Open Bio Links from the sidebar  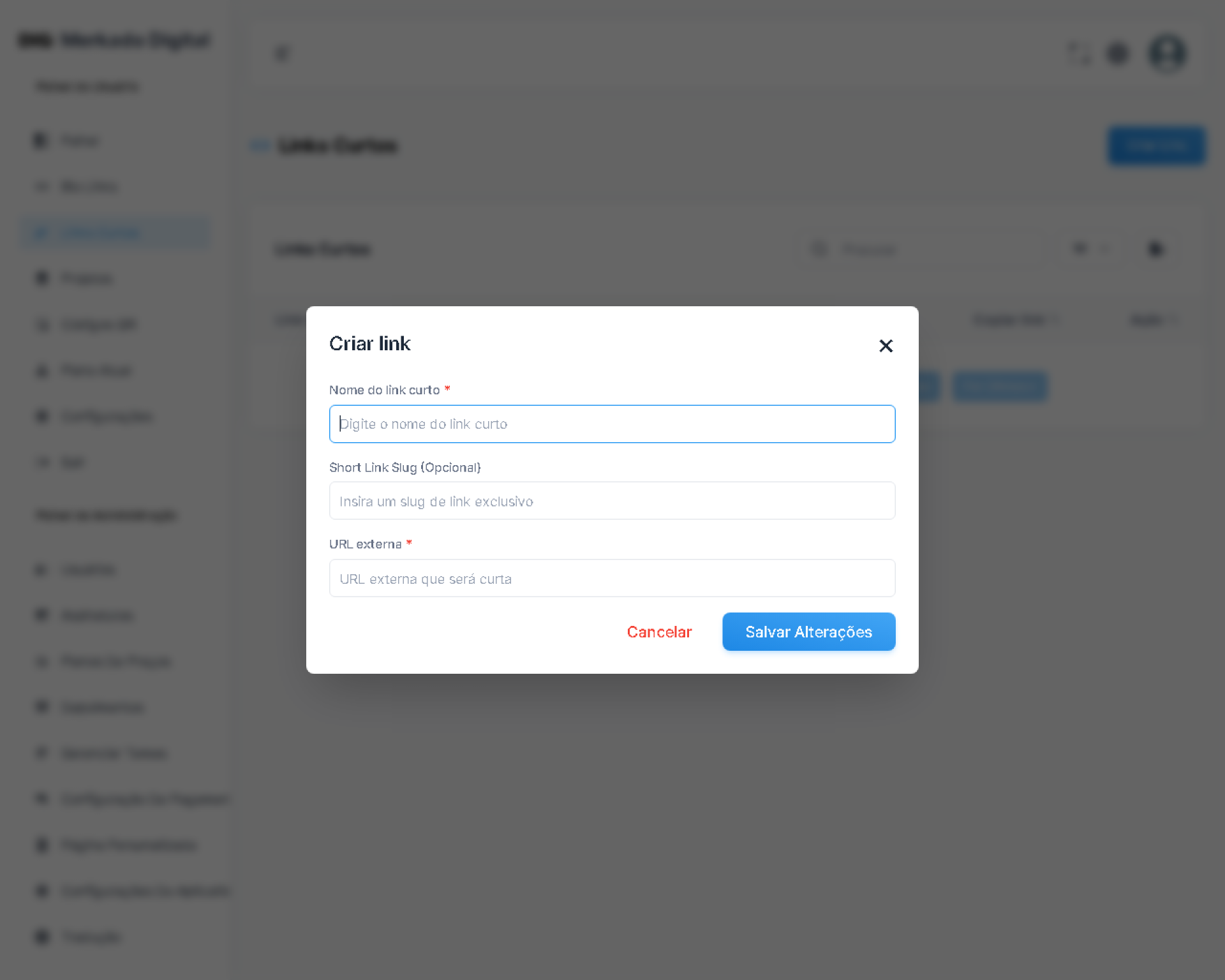(x=89, y=187)
